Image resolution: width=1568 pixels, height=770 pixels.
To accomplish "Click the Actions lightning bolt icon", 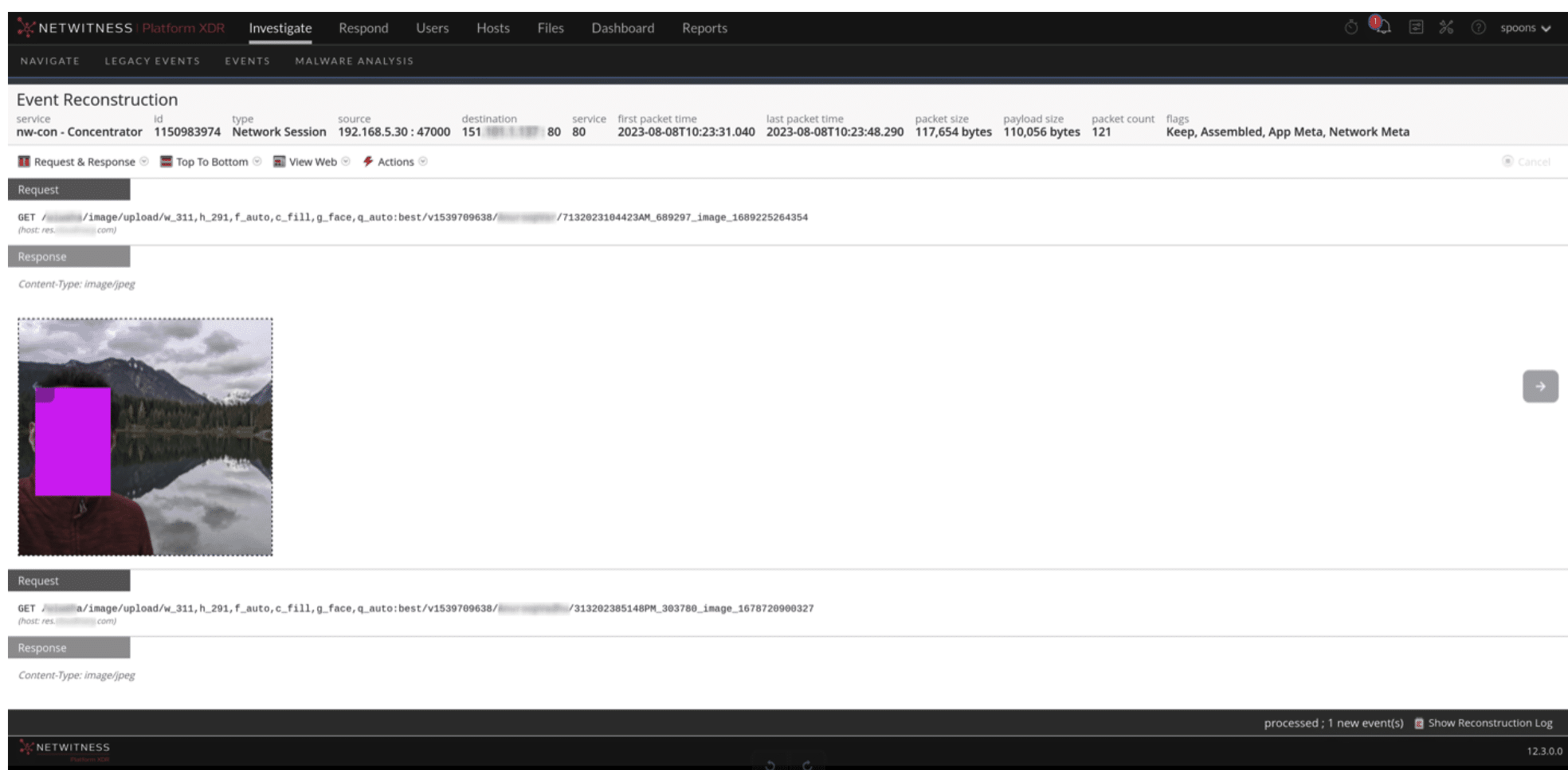I will tap(368, 162).
